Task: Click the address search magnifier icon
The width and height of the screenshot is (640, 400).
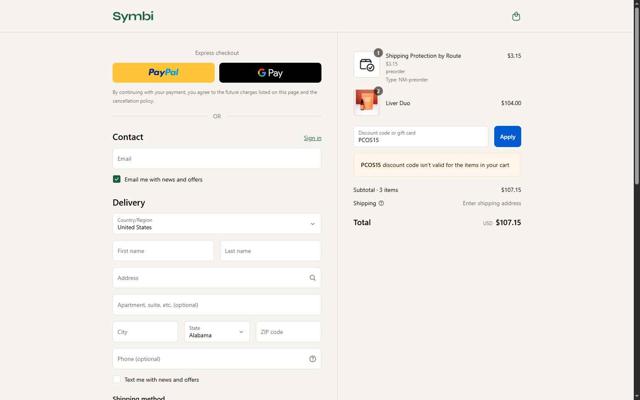Action: [x=313, y=278]
